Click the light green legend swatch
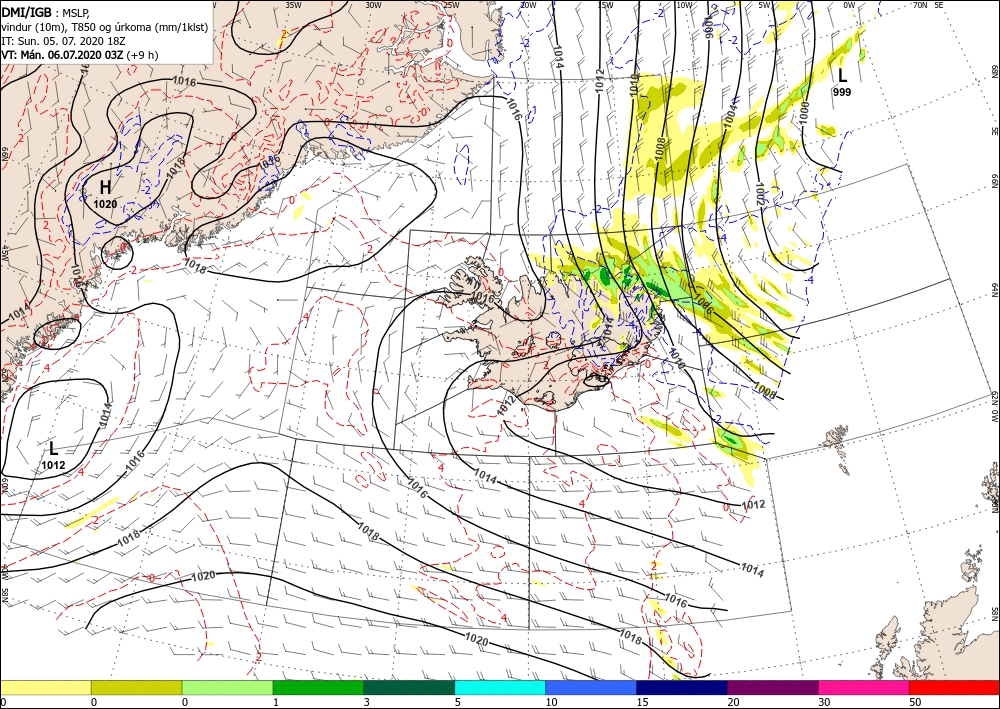 [227, 687]
